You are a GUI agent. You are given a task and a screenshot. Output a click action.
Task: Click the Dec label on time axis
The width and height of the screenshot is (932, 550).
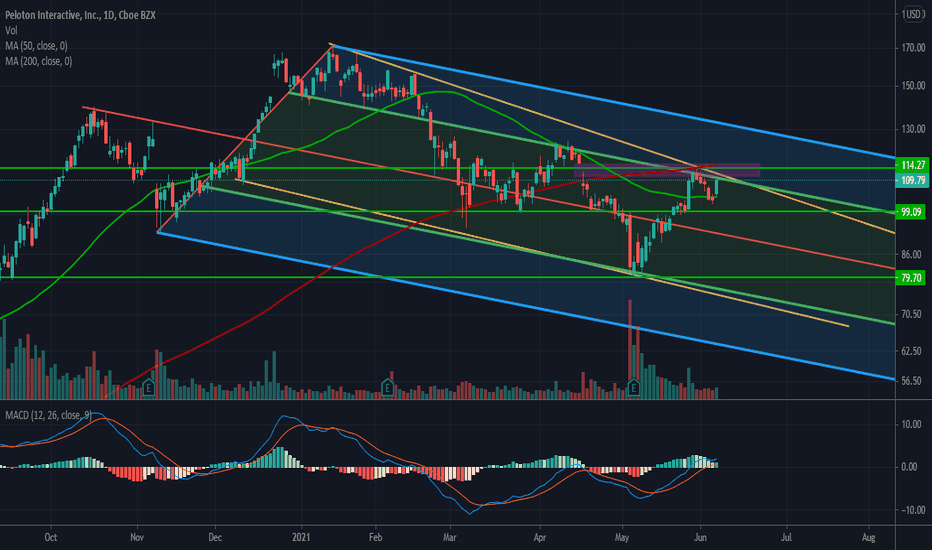coord(215,538)
